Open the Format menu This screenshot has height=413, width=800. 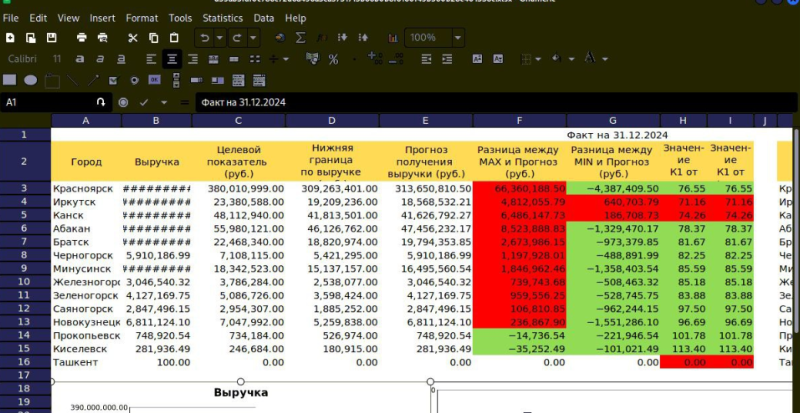click(142, 18)
